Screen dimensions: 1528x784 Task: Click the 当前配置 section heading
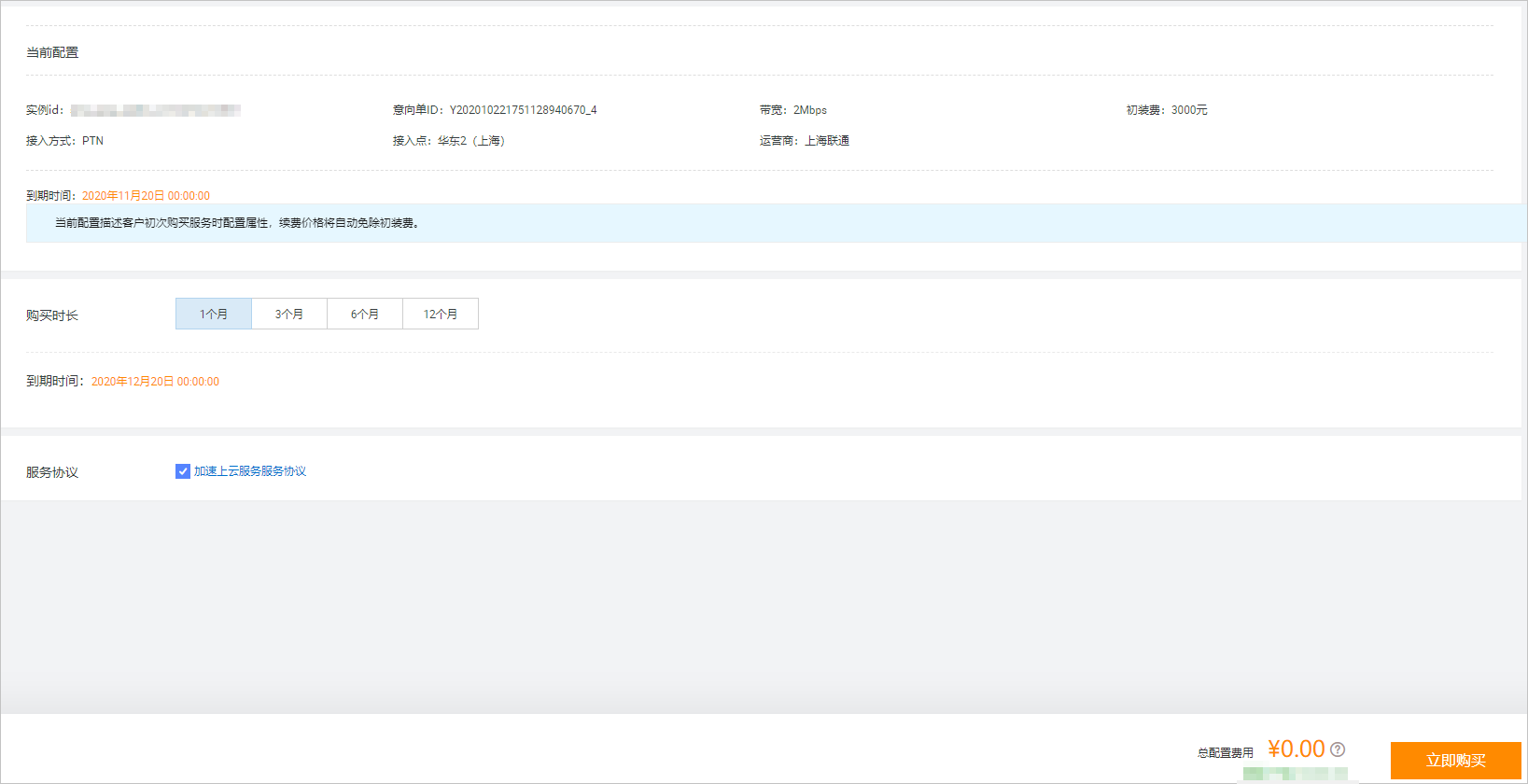52,52
